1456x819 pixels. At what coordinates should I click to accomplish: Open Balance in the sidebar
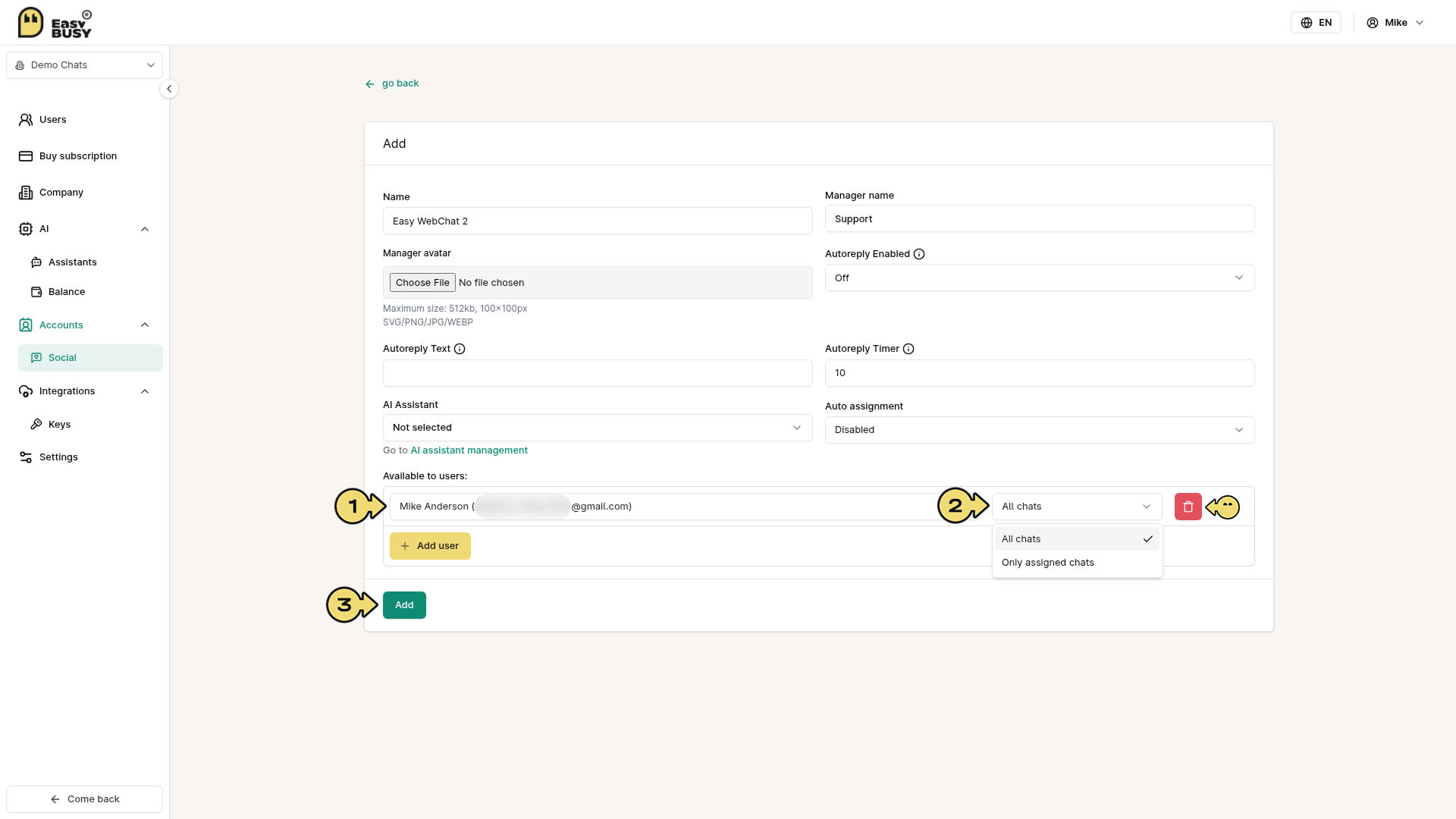(90, 292)
